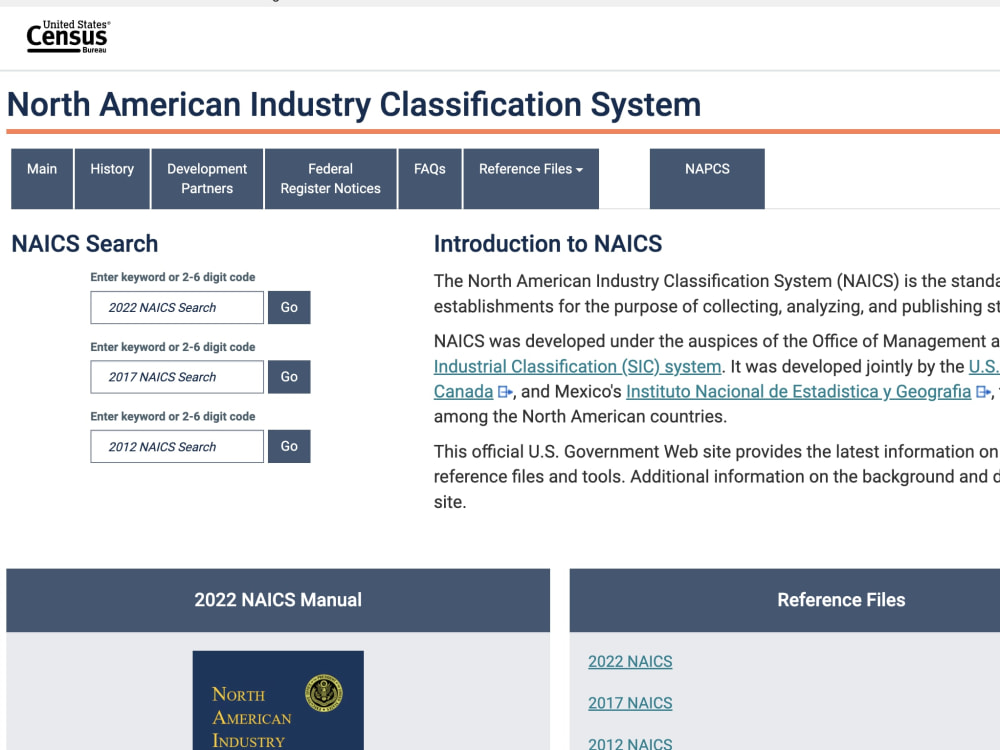Click the external link icon after Canada
This screenshot has height=750, width=1000.
[505, 392]
